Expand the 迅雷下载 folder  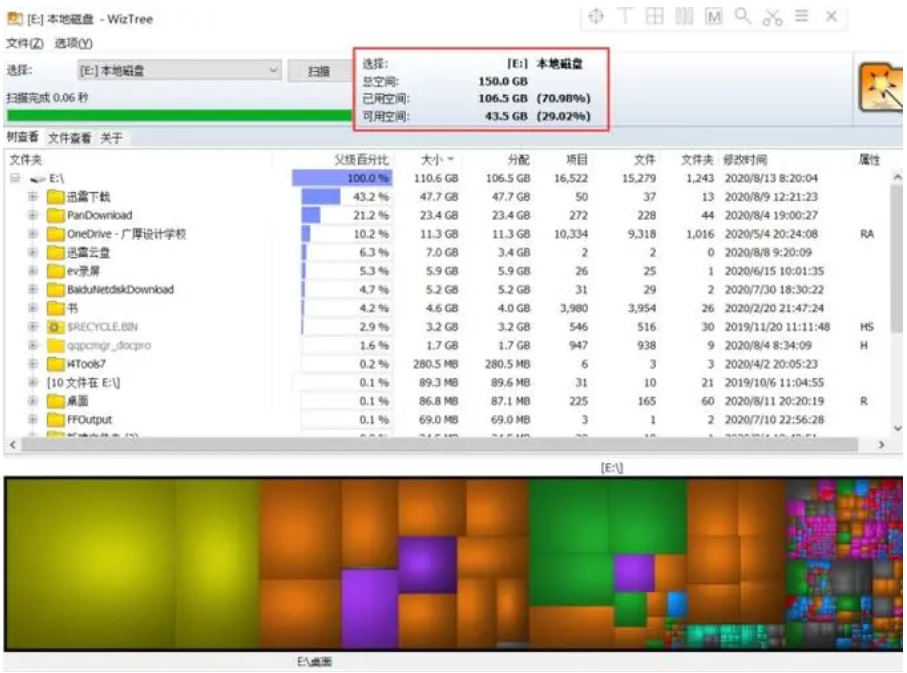[33, 197]
